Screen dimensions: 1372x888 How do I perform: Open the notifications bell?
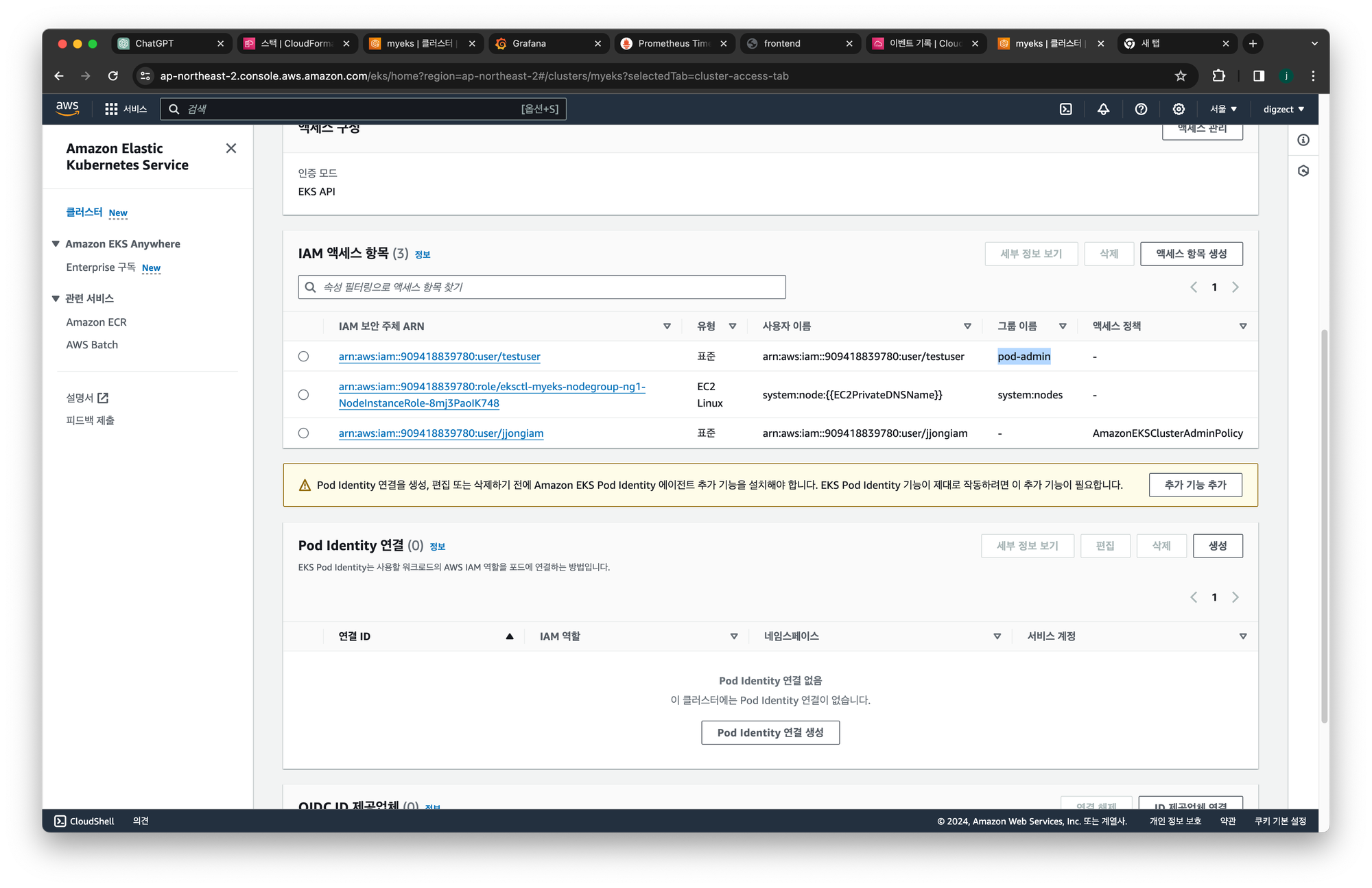point(1103,109)
